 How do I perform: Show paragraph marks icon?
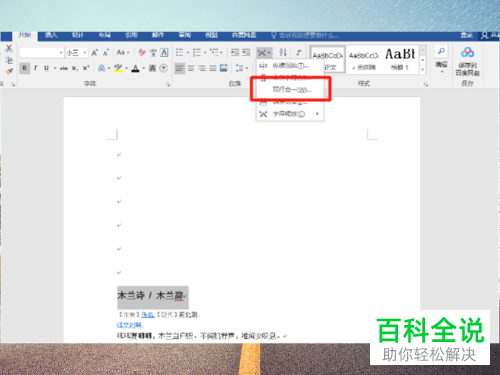[x=299, y=52]
